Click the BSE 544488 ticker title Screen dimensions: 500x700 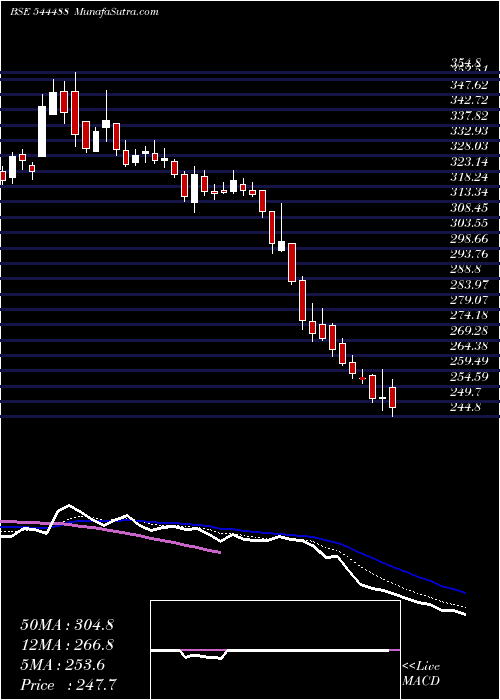point(39,12)
